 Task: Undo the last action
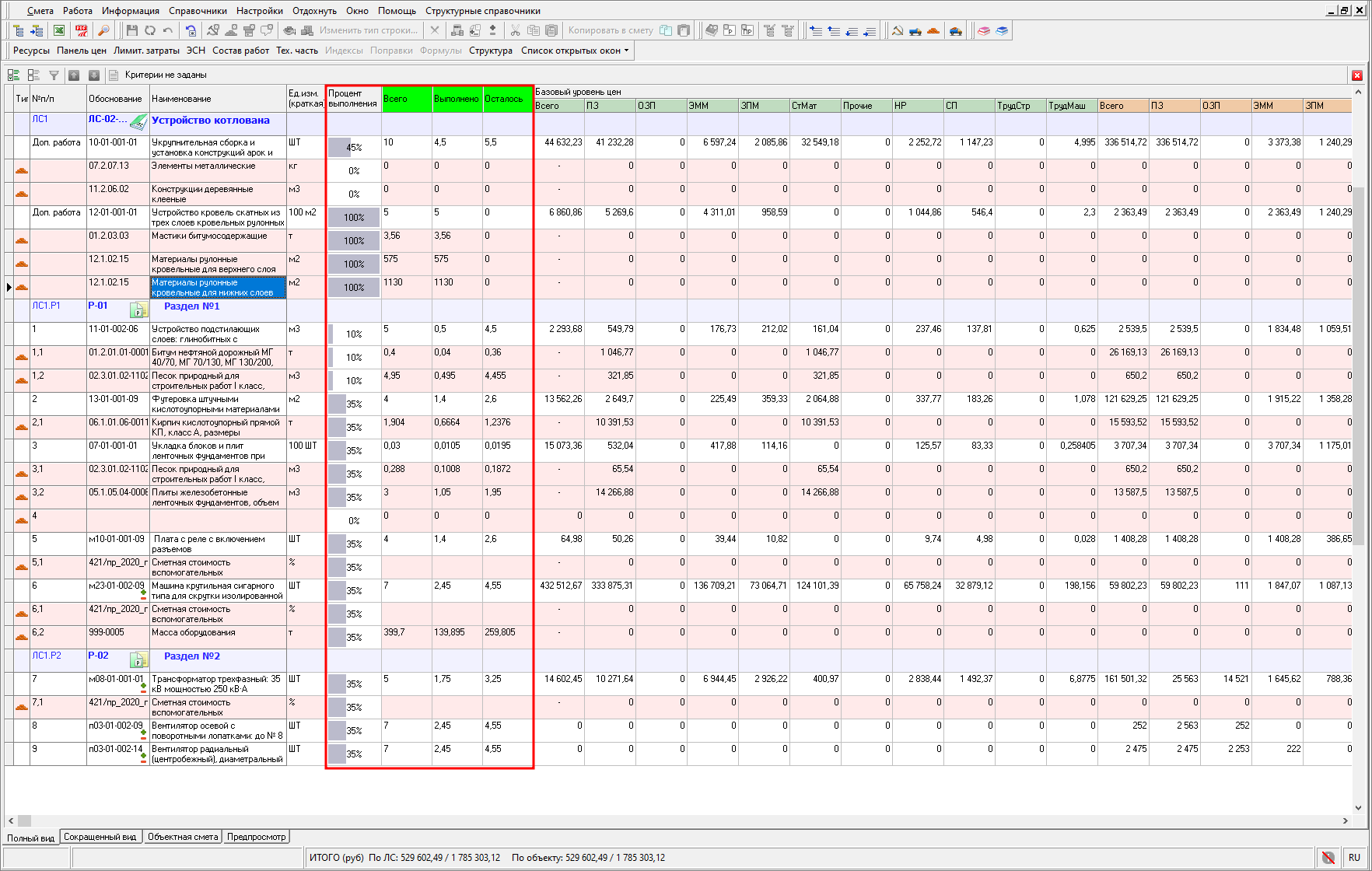168,30
